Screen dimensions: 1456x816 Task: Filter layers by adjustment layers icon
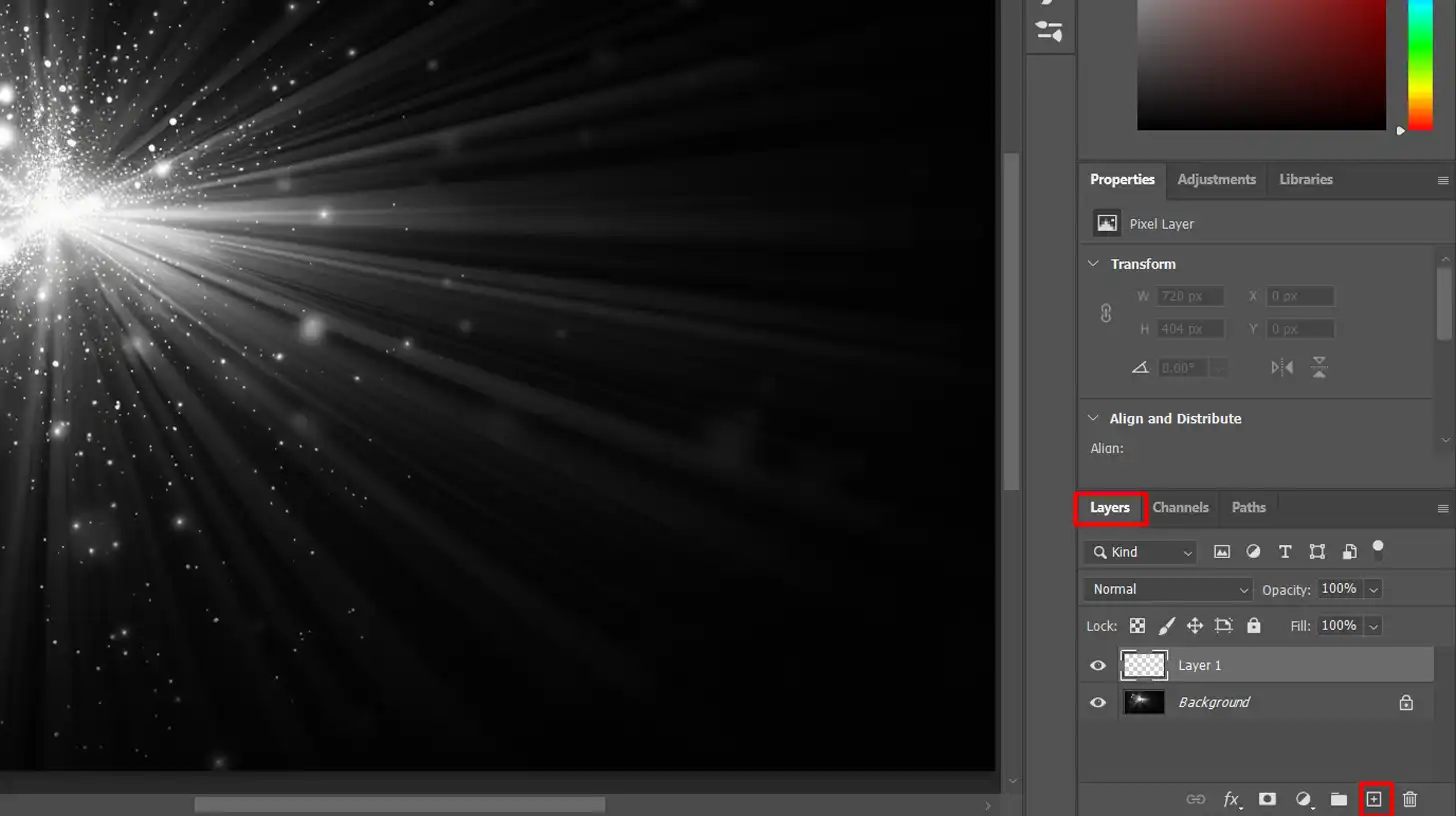pos(1253,551)
